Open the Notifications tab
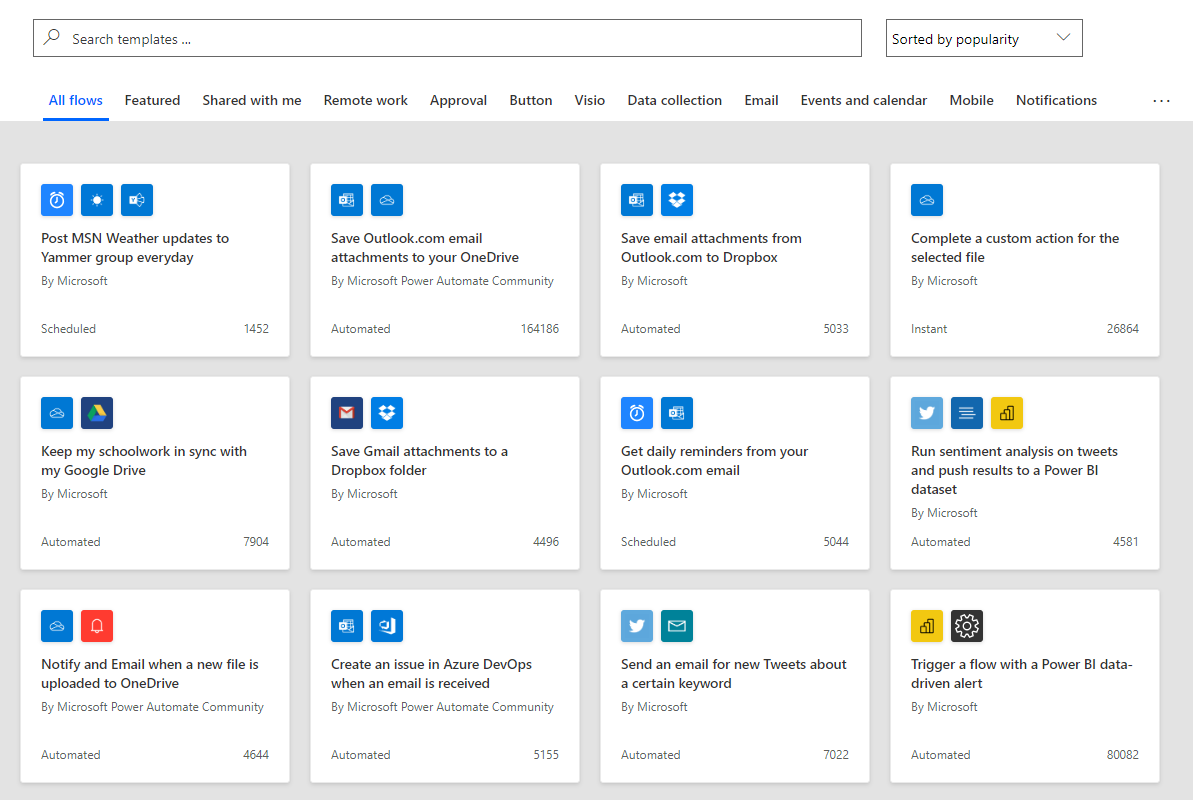1193x800 pixels. 1056,100
